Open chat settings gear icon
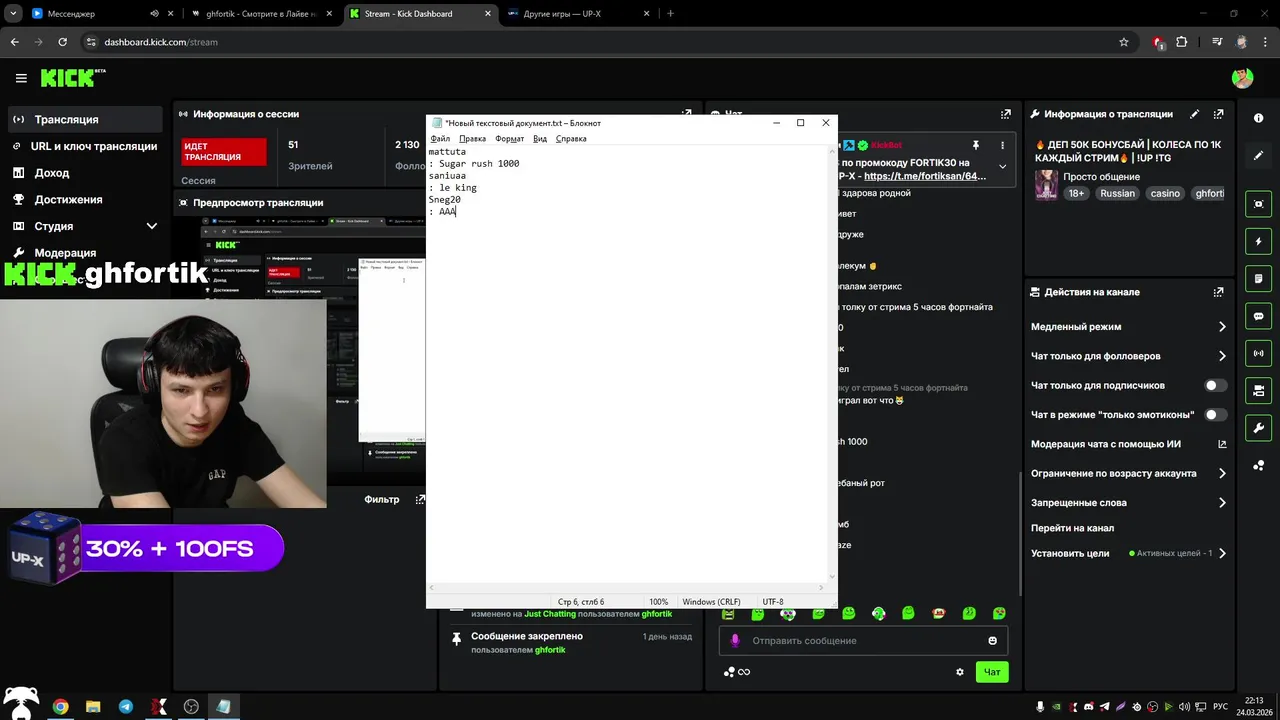This screenshot has width=1280, height=720. pyautogui.click(x=960, y=672)
